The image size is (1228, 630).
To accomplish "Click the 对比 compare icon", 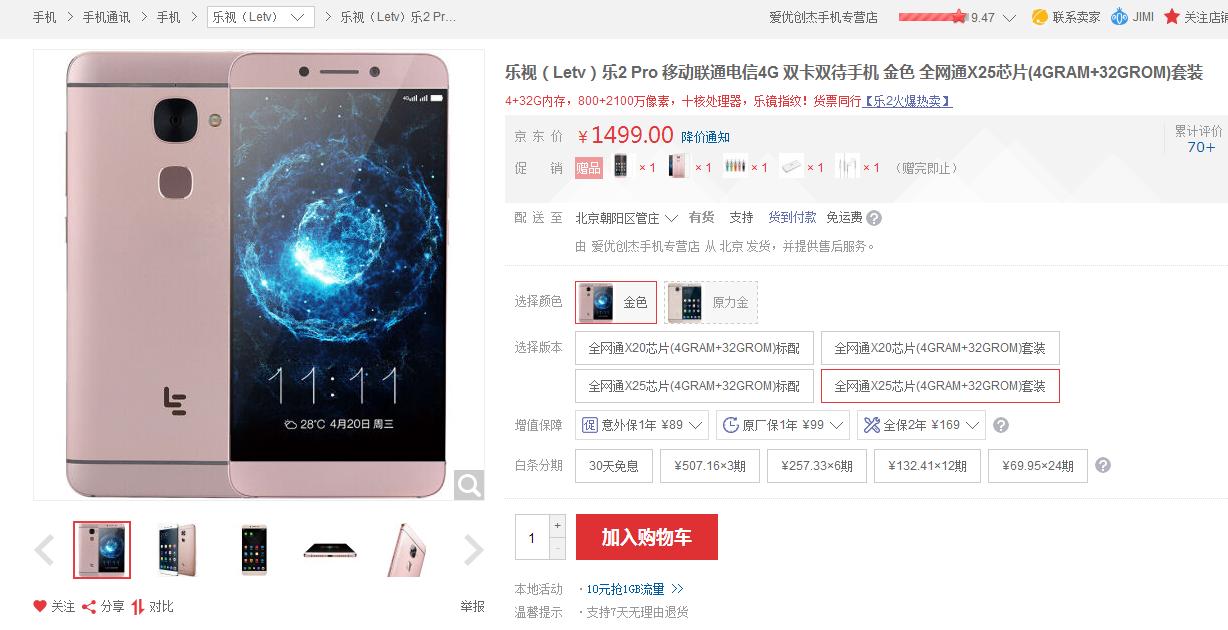I will pyautogui.click(x=138, y=606).
